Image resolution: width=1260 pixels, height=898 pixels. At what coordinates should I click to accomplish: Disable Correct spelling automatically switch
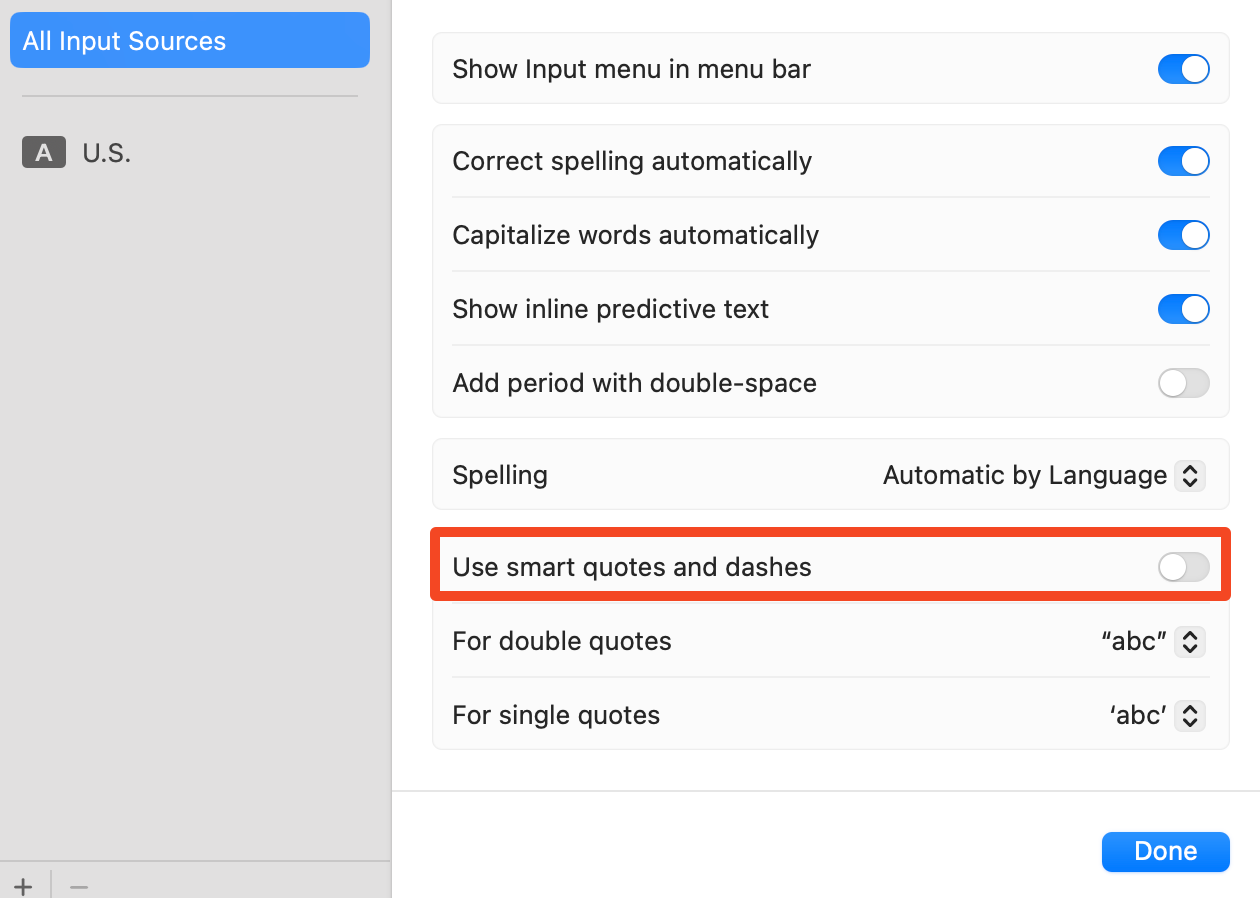tap(1183, 161)
